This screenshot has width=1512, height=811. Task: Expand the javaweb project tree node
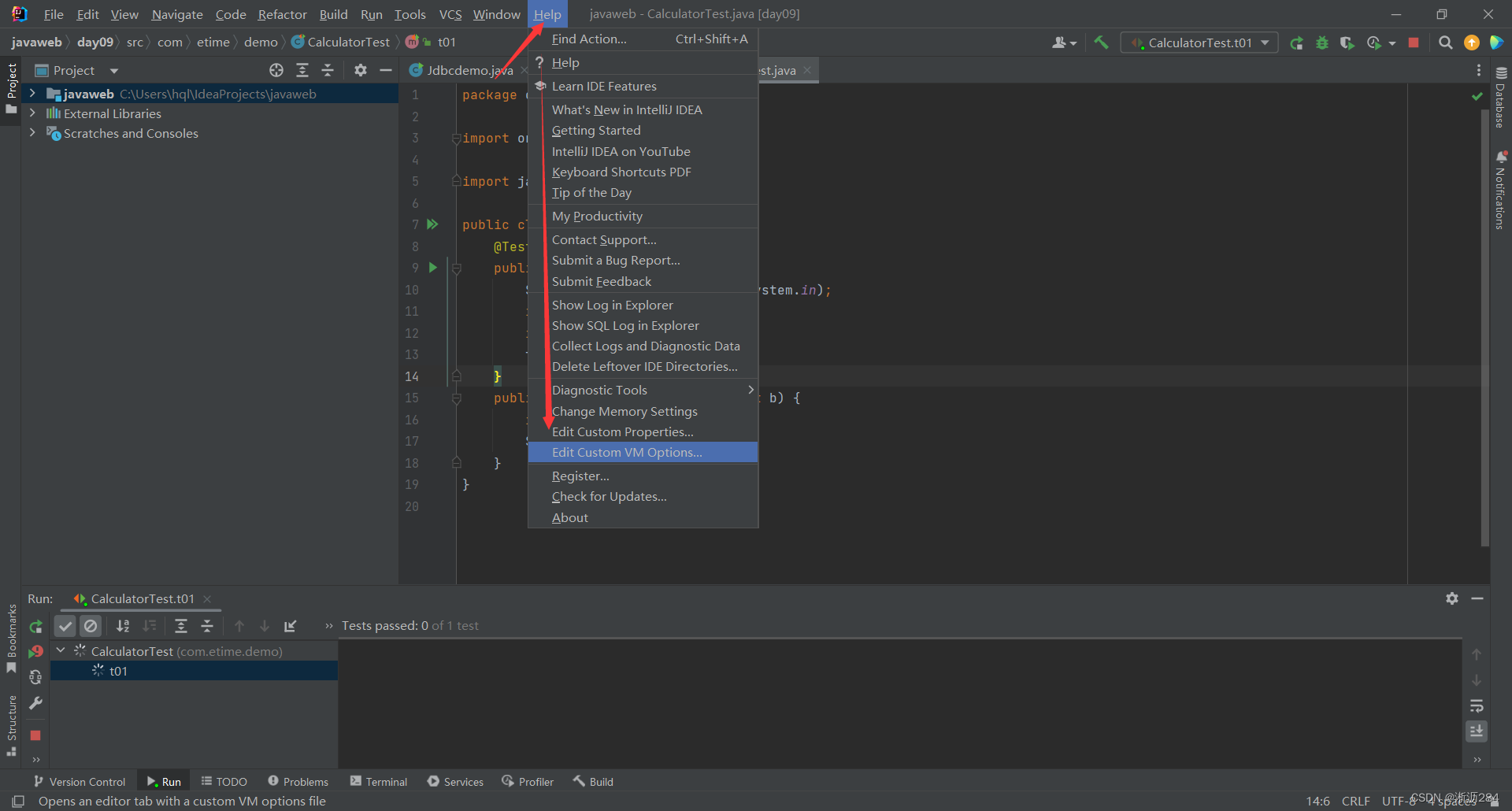coord(32,94)
